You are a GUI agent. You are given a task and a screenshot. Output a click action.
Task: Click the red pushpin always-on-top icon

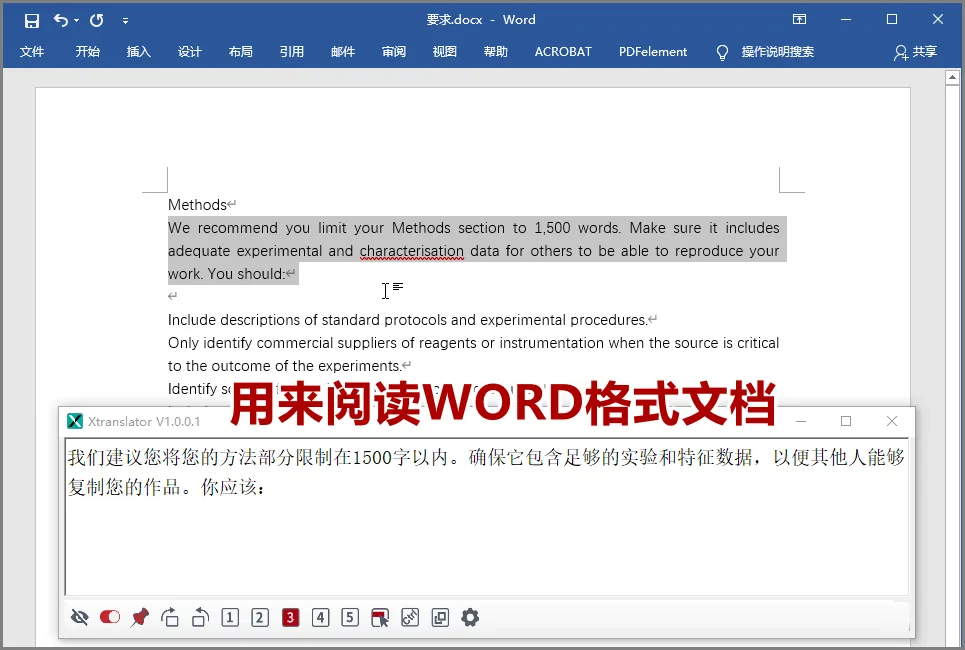pos(140,617)
